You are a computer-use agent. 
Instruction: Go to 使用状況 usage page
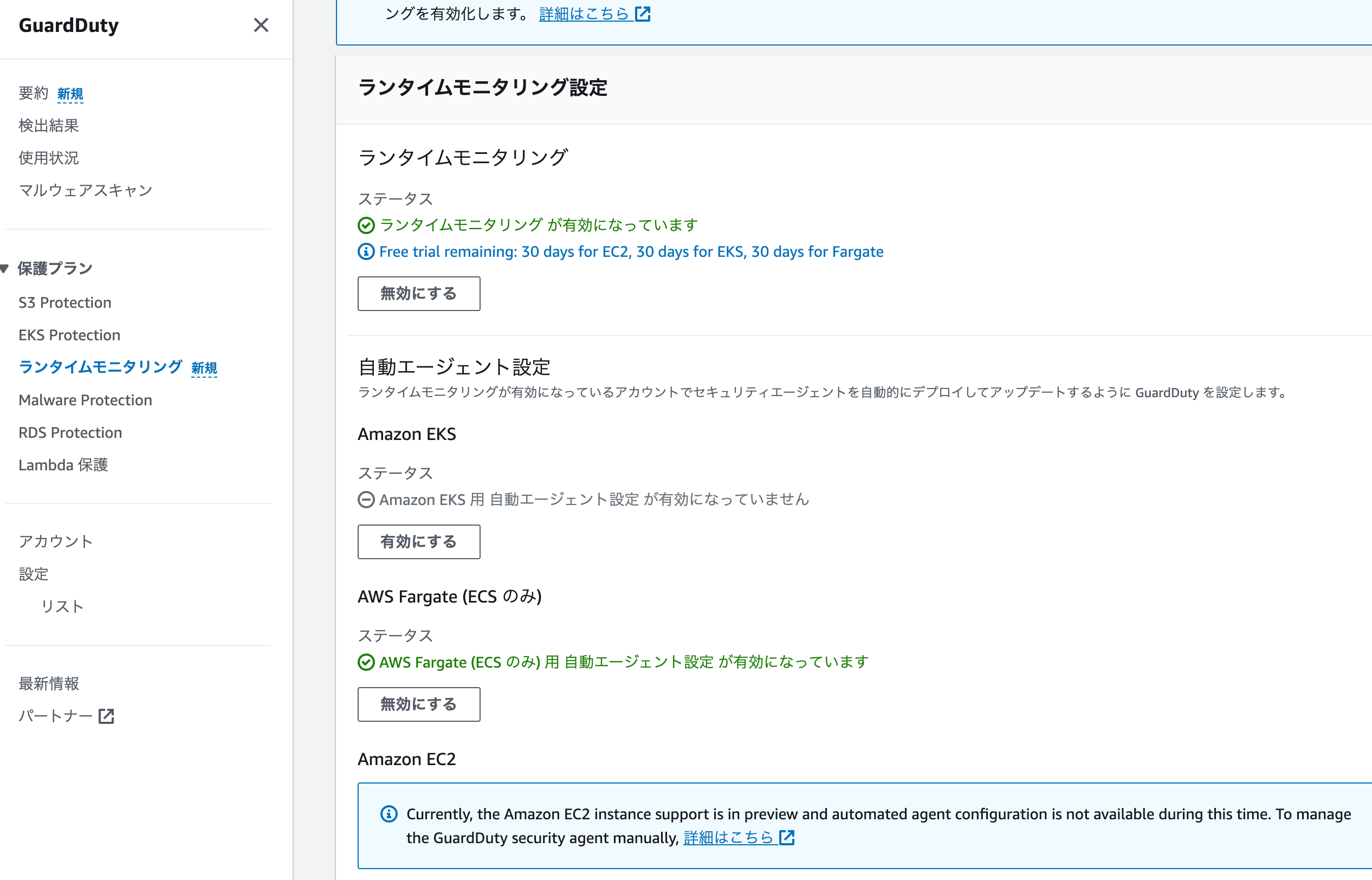(49, 158)
